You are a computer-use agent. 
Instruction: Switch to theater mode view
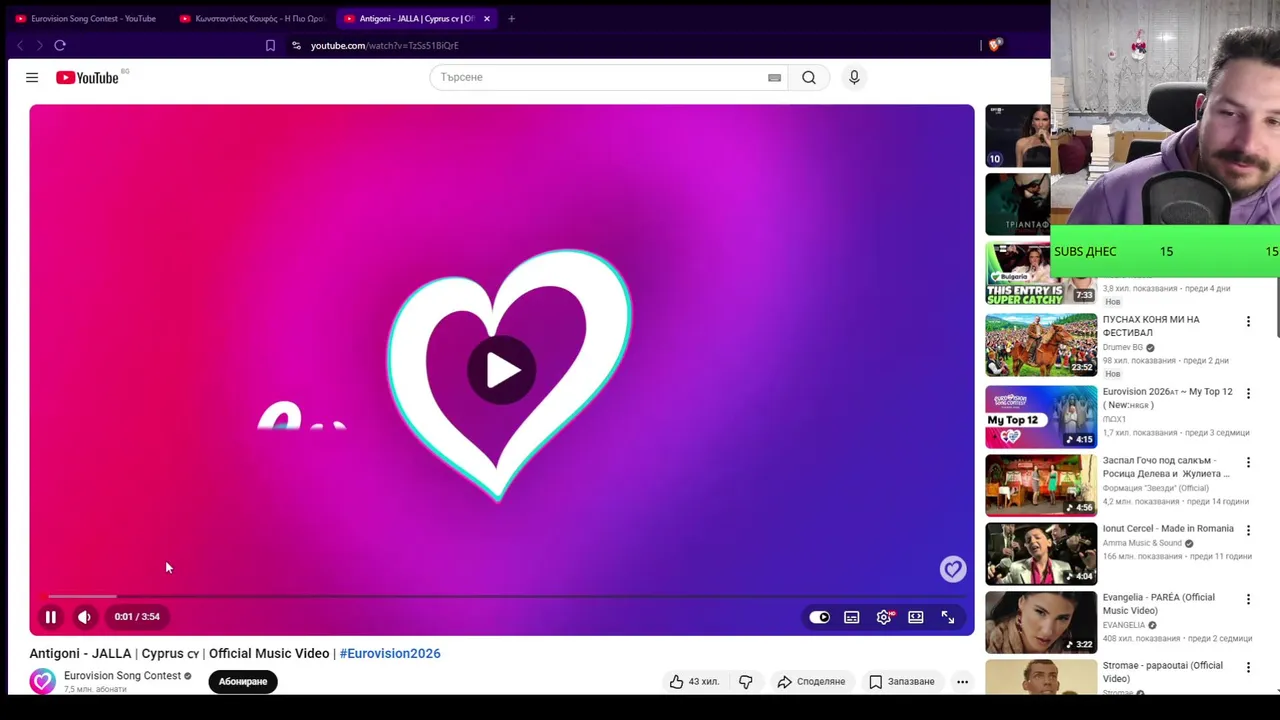(915, 617)
